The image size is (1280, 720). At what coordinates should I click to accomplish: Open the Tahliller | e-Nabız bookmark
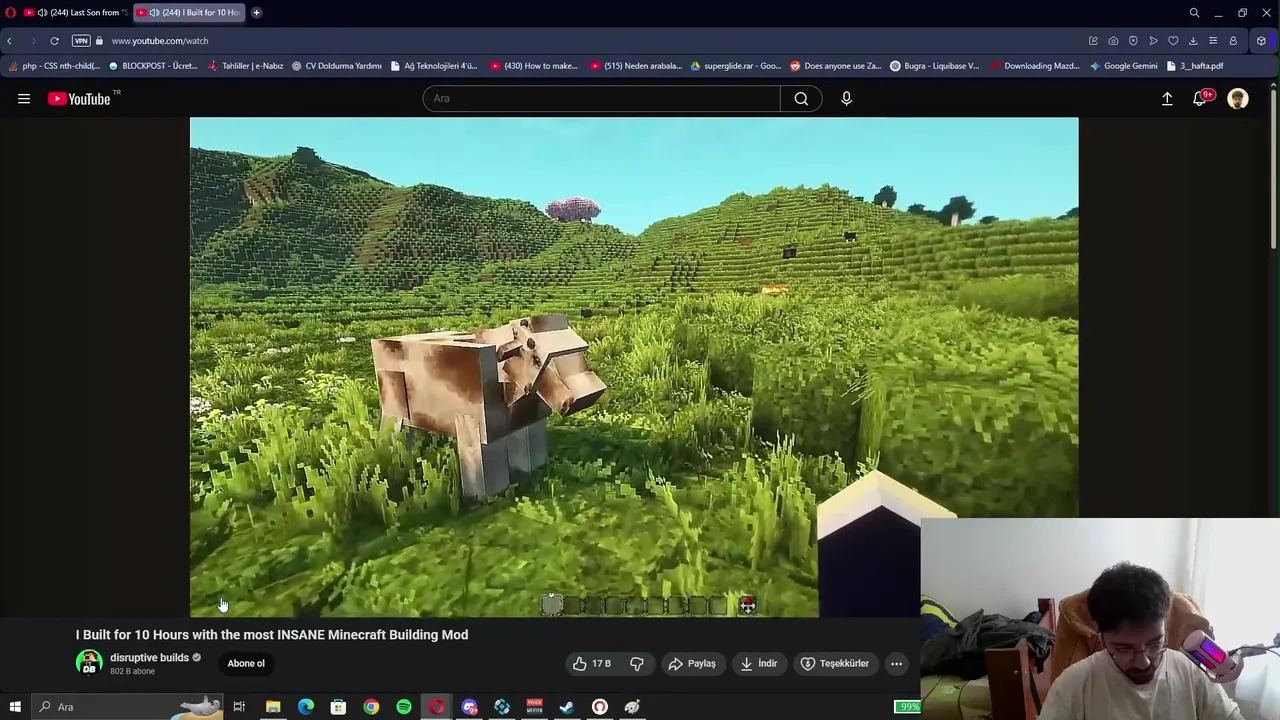pos(246,66)
